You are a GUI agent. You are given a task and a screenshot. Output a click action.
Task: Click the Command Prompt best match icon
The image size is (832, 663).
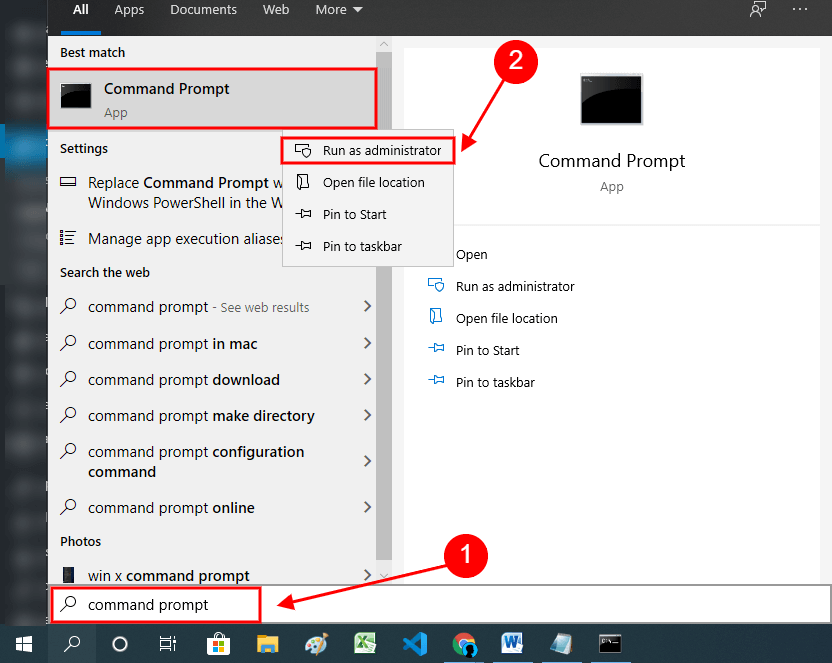click(75, 96)
